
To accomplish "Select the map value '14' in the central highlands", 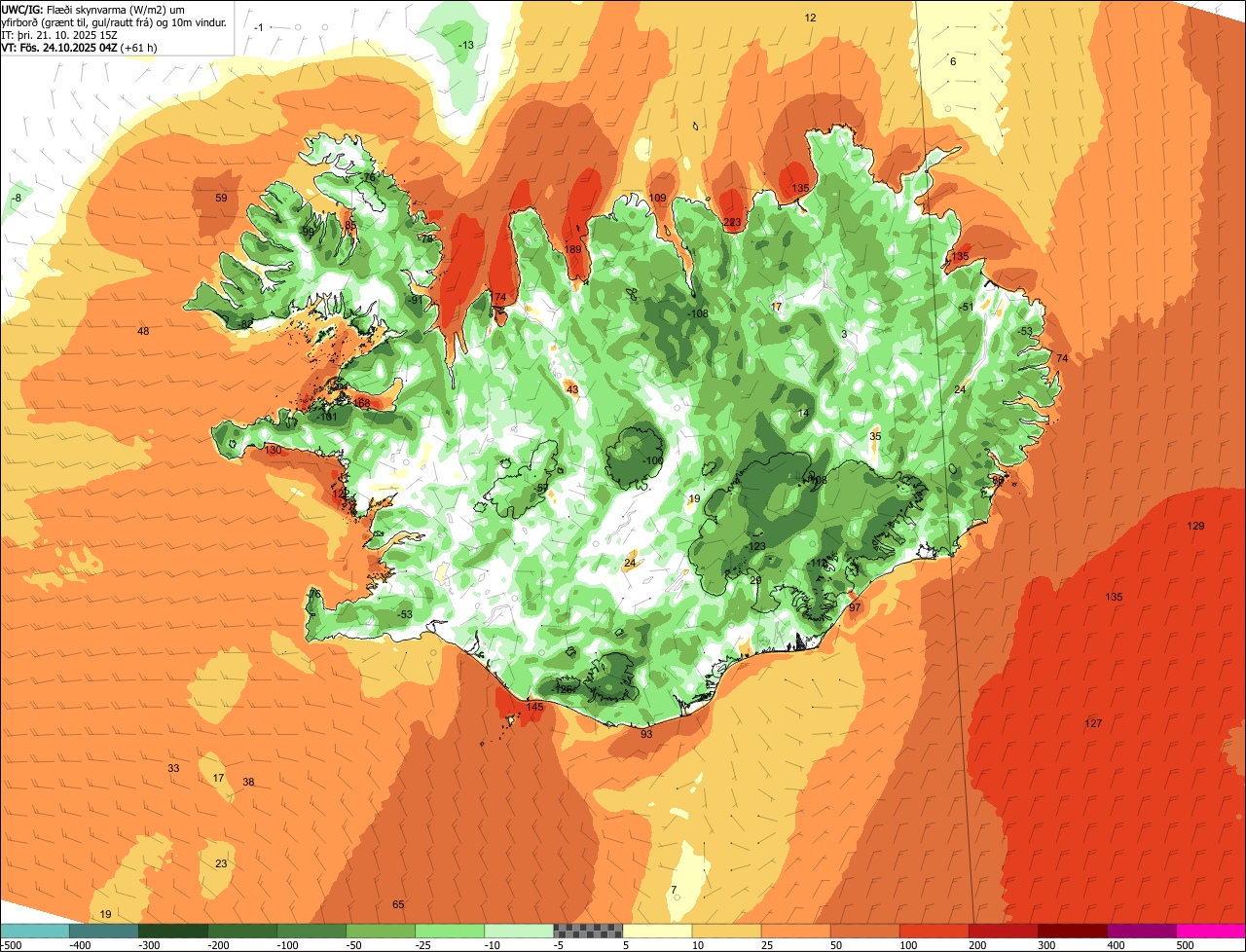I will (803, 414).
